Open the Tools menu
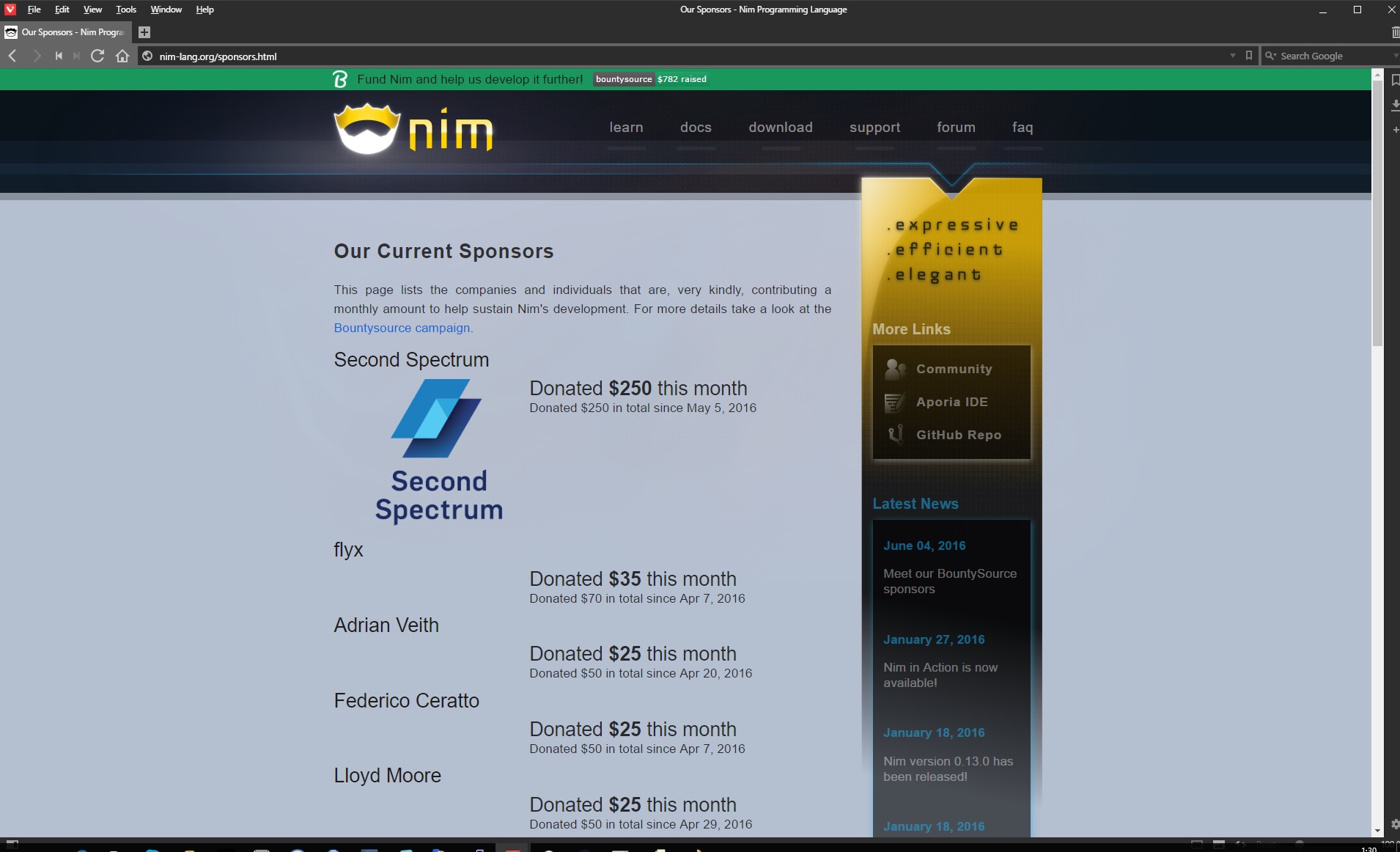The image size is (1400, 852). point(126,10)
